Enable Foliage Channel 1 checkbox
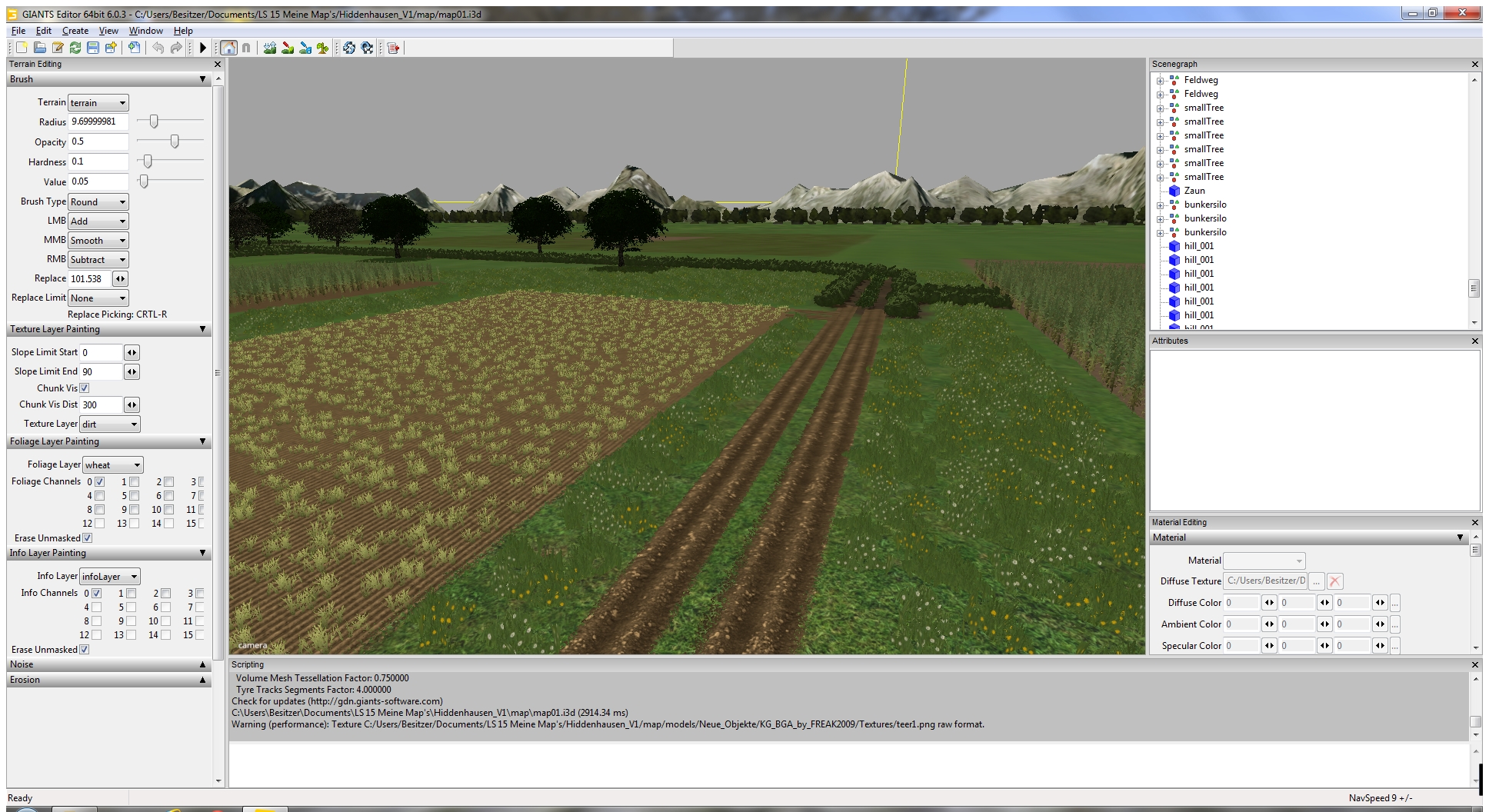This screenshot has height=812, width=1489. [x=134, y=482]
